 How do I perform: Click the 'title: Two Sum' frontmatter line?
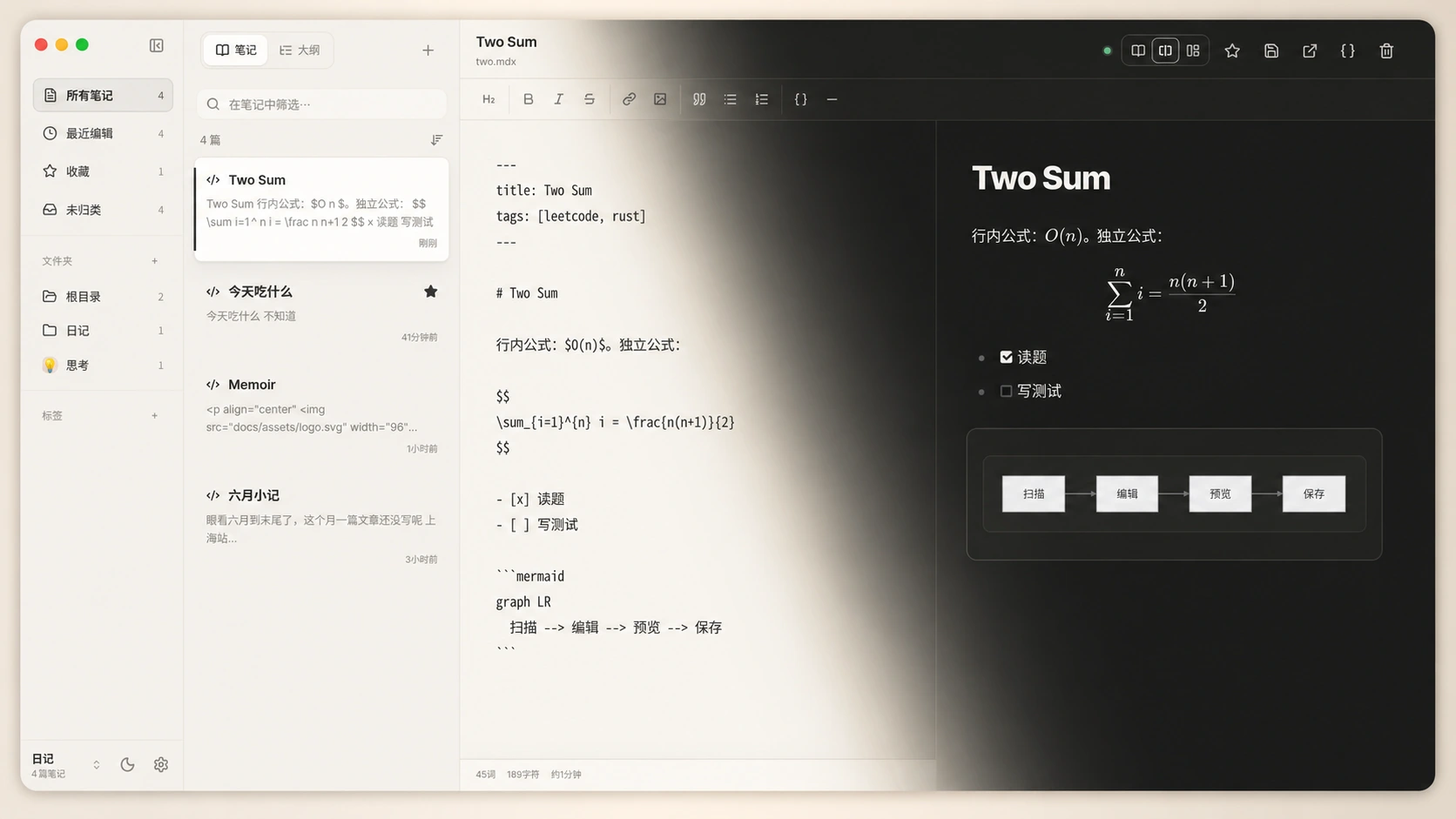pos(543,191)
